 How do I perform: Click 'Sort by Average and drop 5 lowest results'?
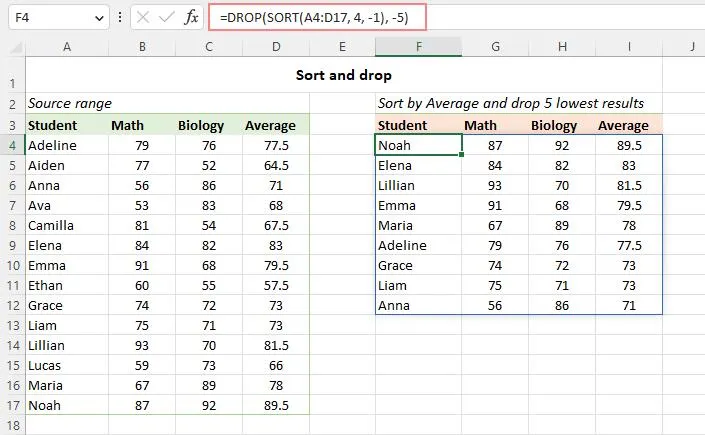[511, 103]
